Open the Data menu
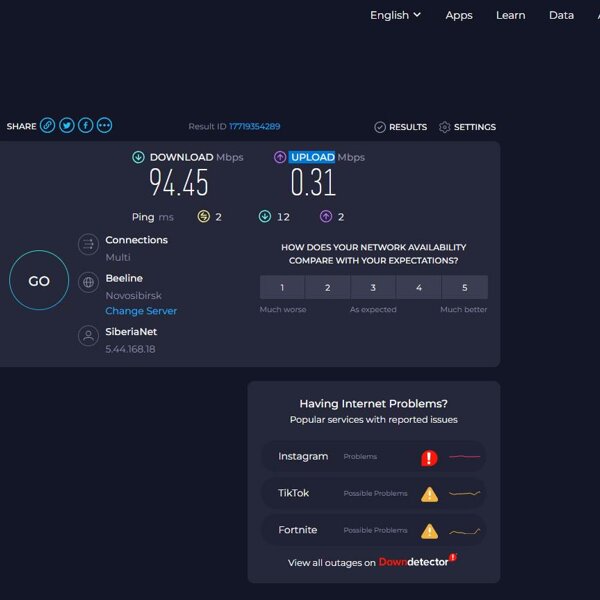The image size is (600, 600). click(x=561, y=15)
